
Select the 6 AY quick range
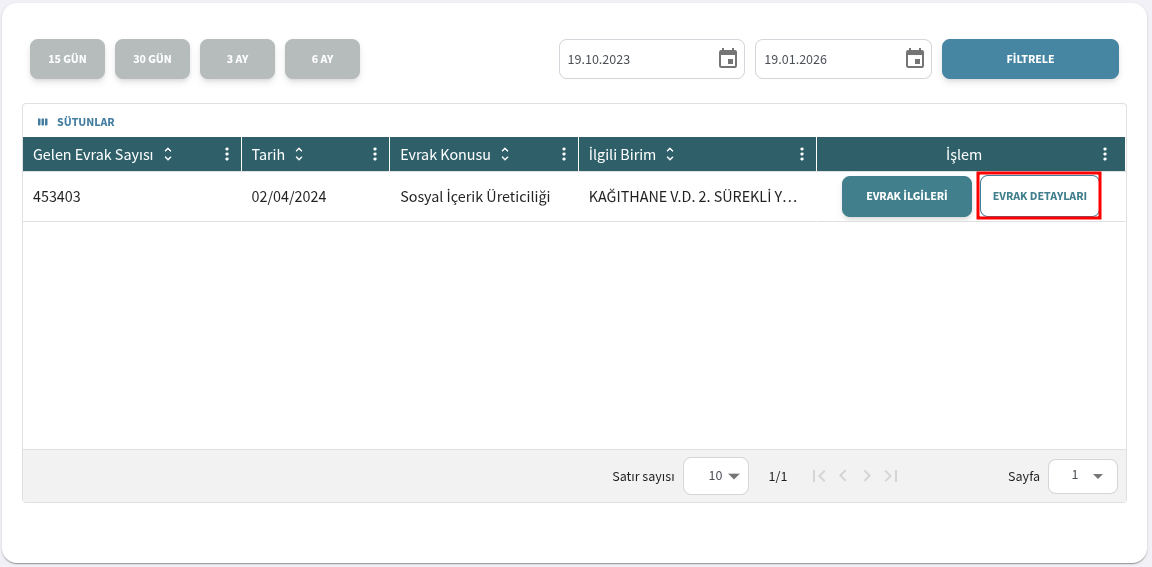(323, 59)
